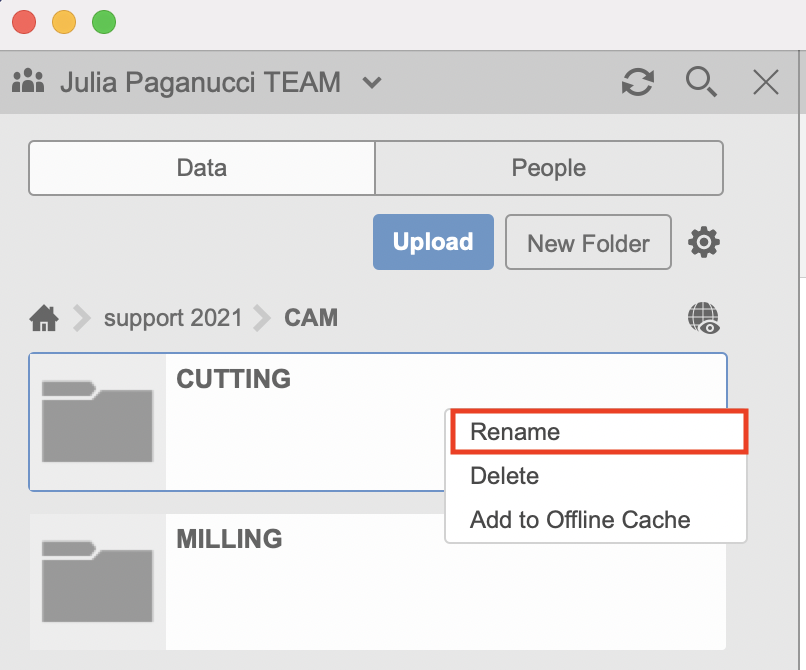Close the data panel with X
The image size is (806, 670).
[766, 82]
